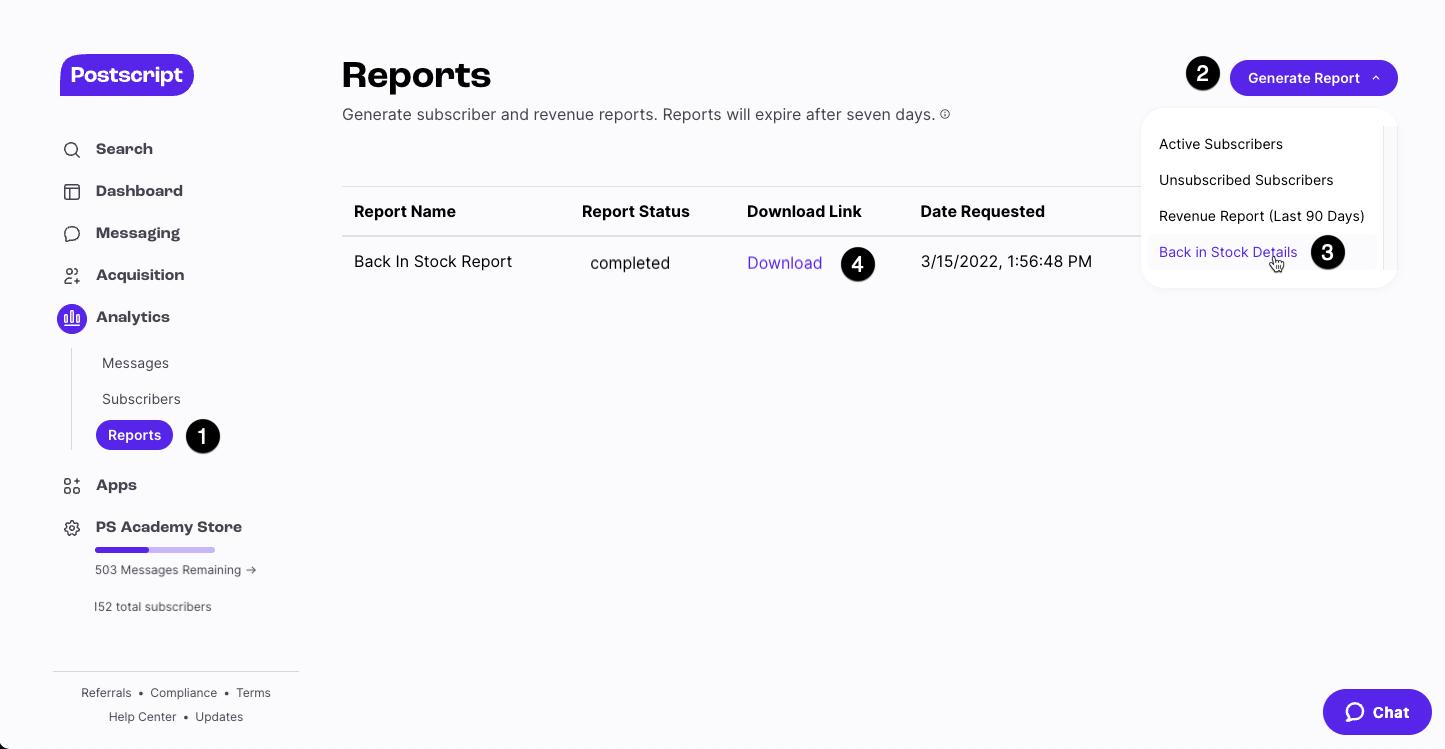Viewport: 1445px width, 749px height.
Task: Click the 3/15/2022, 1:56:48 PM date cell
Action: point(1006,262)
